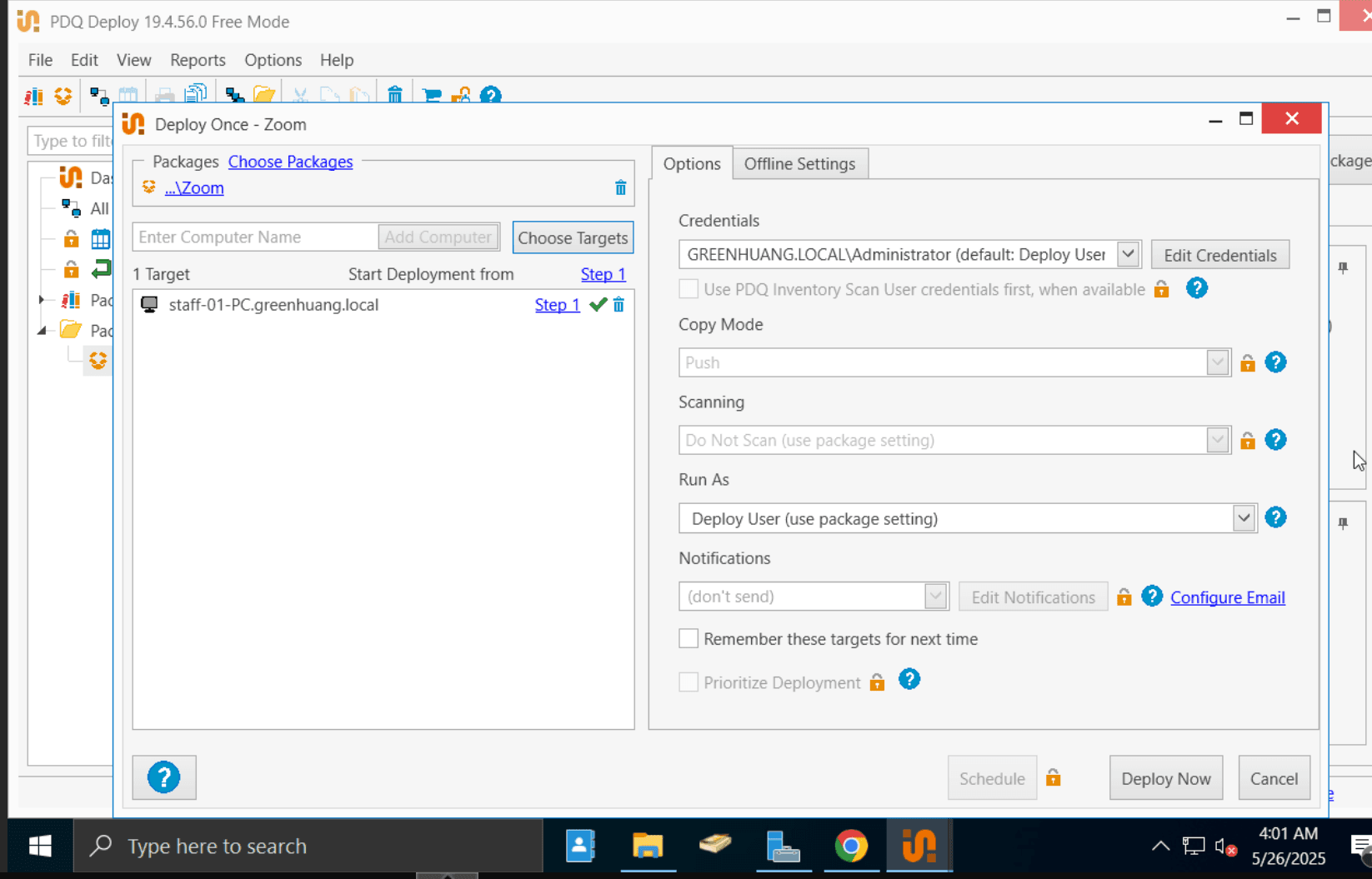Open Configure Email link

(1227, 597)
